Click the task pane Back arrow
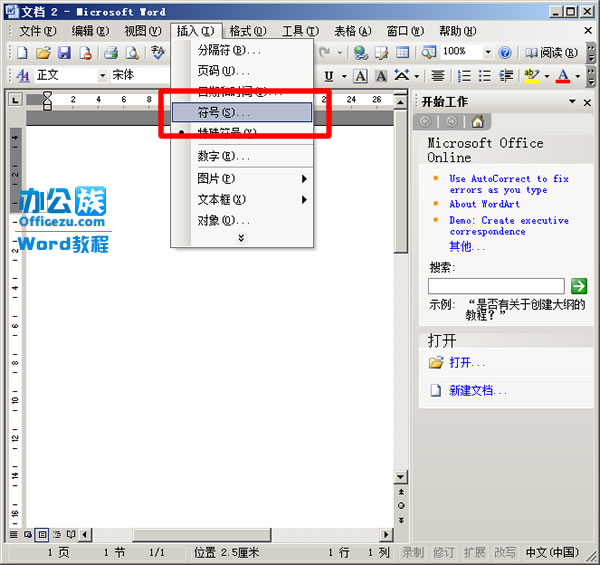This screenshot has width=600, height=565. pos(425,122)
